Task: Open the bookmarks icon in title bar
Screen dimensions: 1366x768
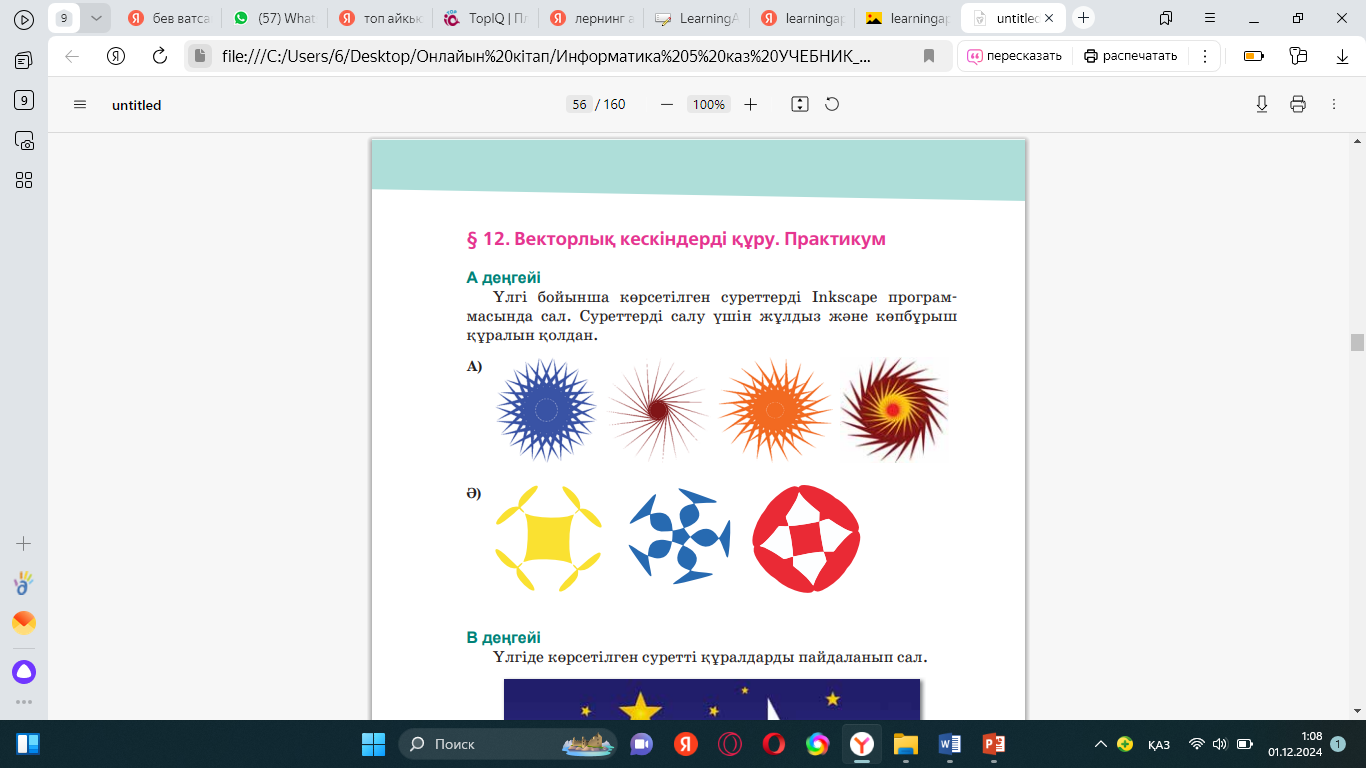Action: click(1166, 18)
